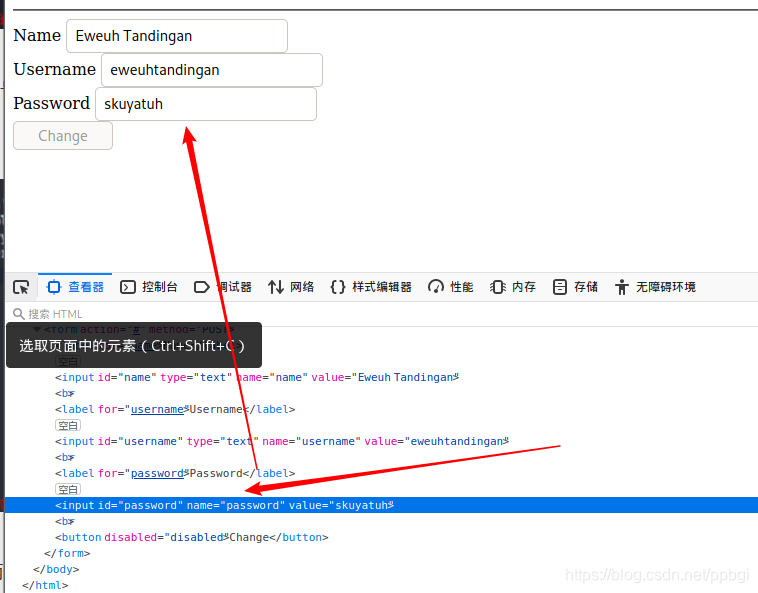Click the Performance gauge icon
Image resolution: width=758 pixels, height=593 pixels.
tap(436, 287)
